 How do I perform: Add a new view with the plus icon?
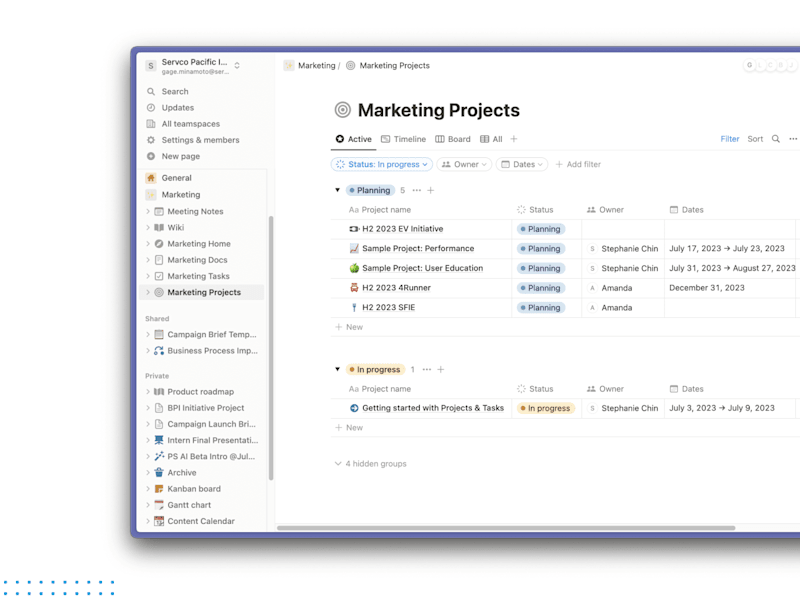tap(514, 139)
